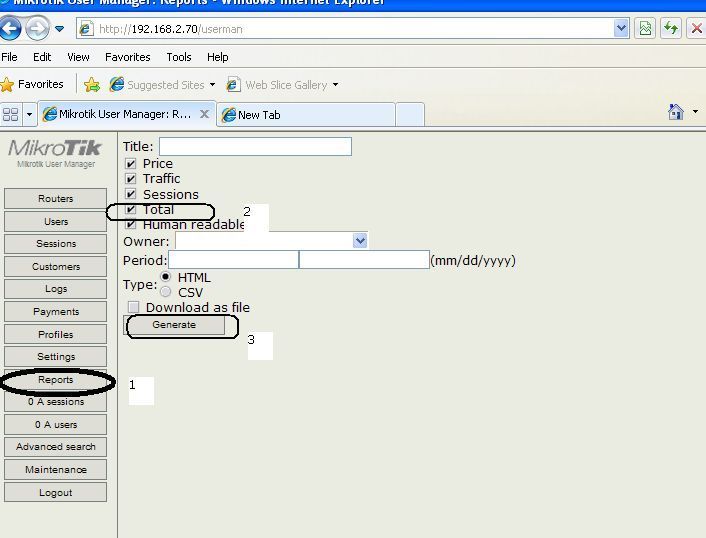
Task: Click the address bar URL text
Action: 171,29
